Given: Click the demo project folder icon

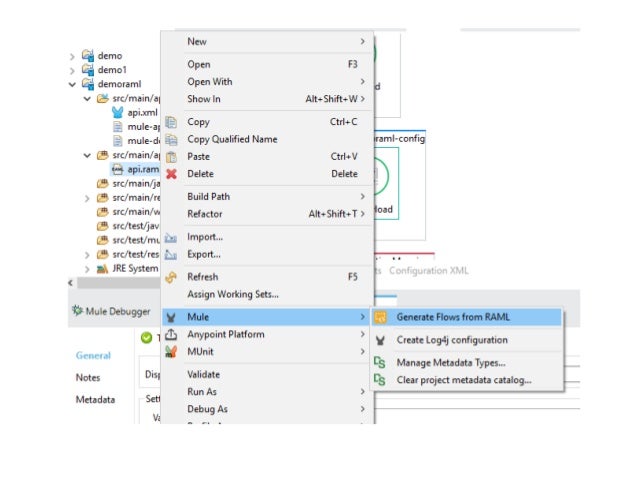Looking at the screenshot, I should pos(88,55).
